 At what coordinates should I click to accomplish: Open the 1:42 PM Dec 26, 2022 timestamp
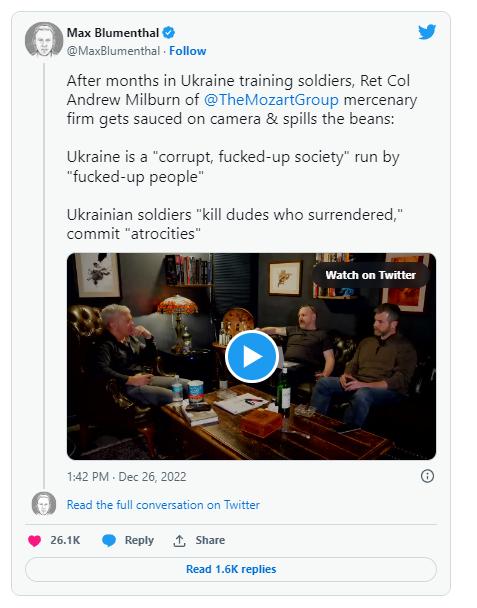pos(126,477)
